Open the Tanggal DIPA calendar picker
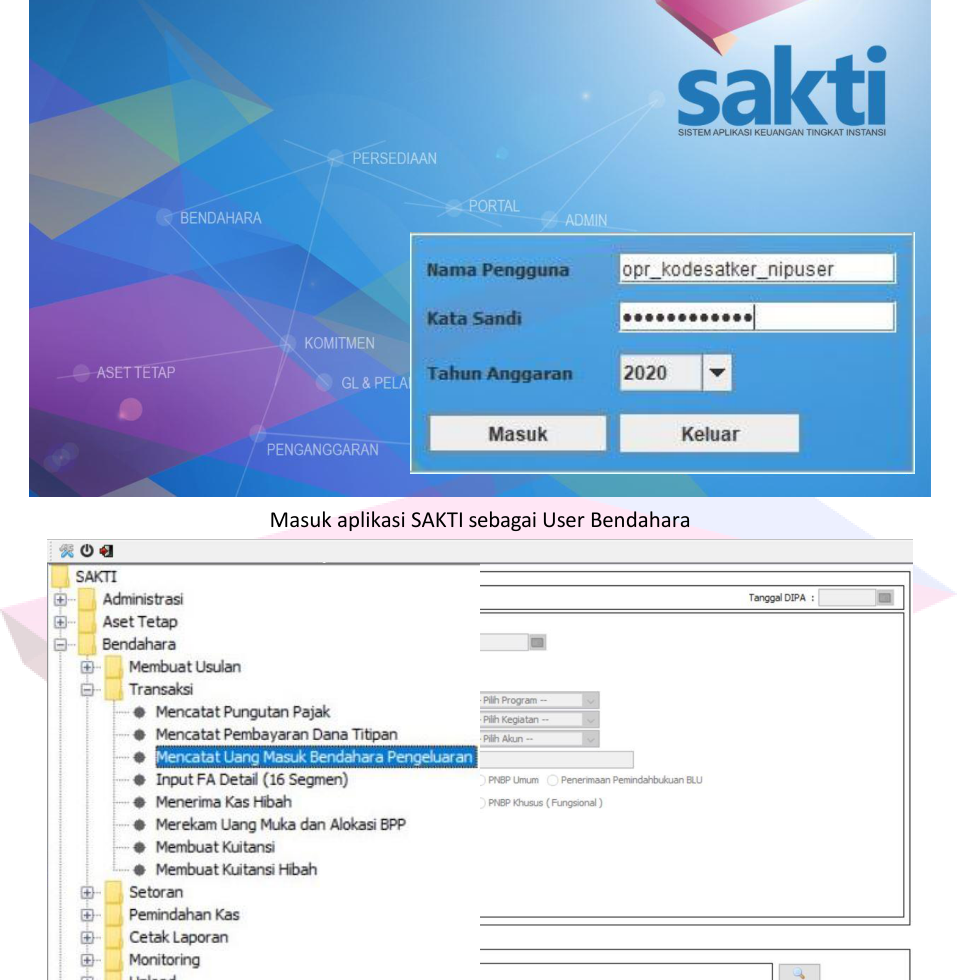961x980 pixels. click(x=885, y=598)
